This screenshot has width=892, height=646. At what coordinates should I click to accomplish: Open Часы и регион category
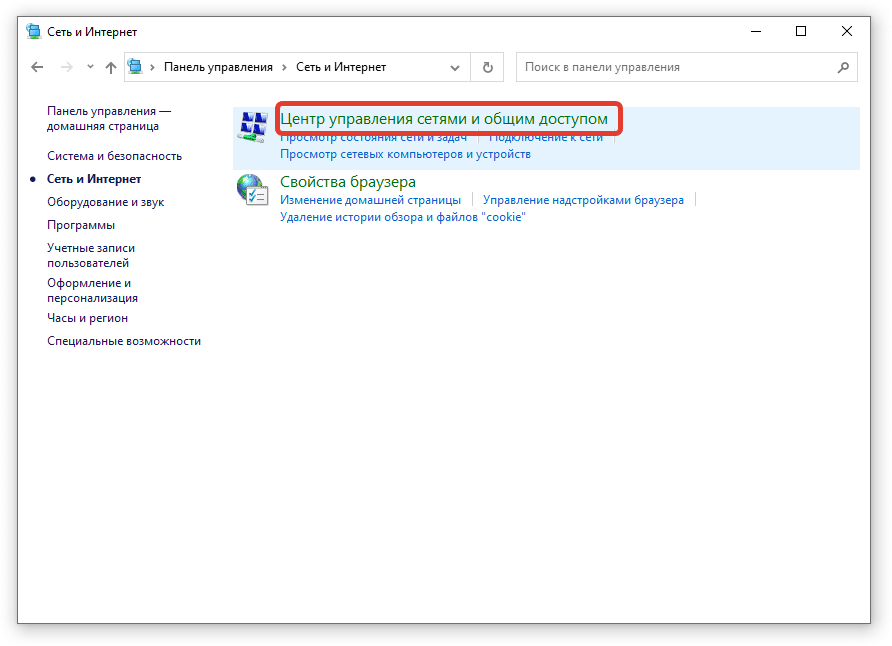pyautogui.click(x=87, y=318)
